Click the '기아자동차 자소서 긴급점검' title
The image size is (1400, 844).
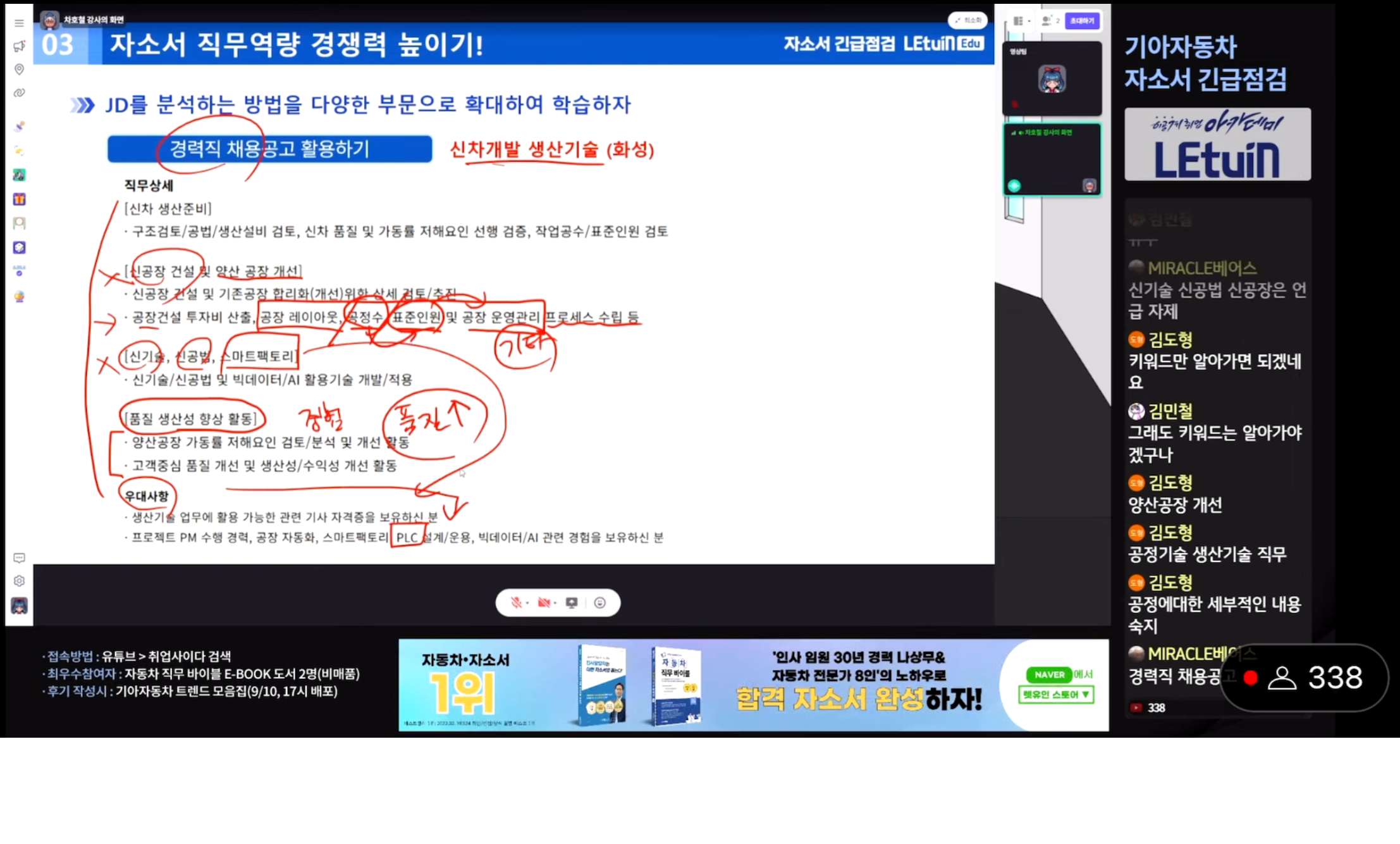click(1205, 63)
